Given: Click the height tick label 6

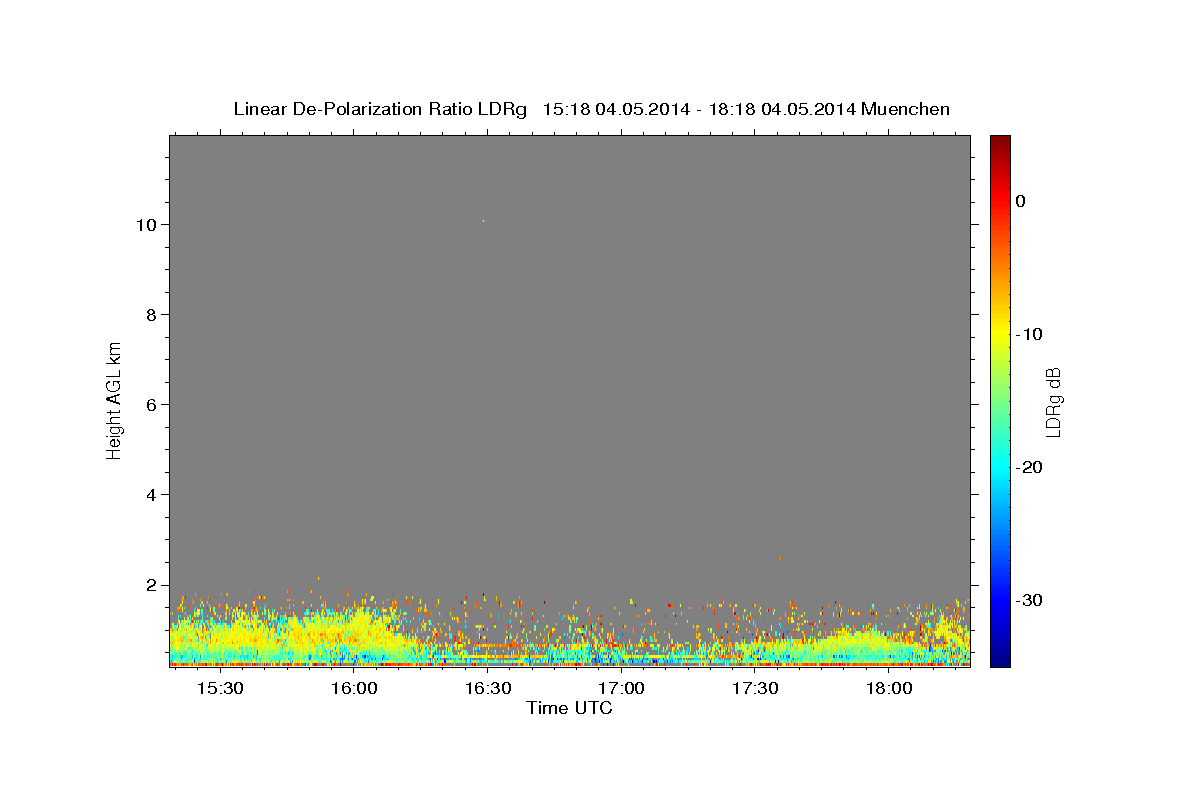Looking at the screenshot, I should (x=151, y=404).
